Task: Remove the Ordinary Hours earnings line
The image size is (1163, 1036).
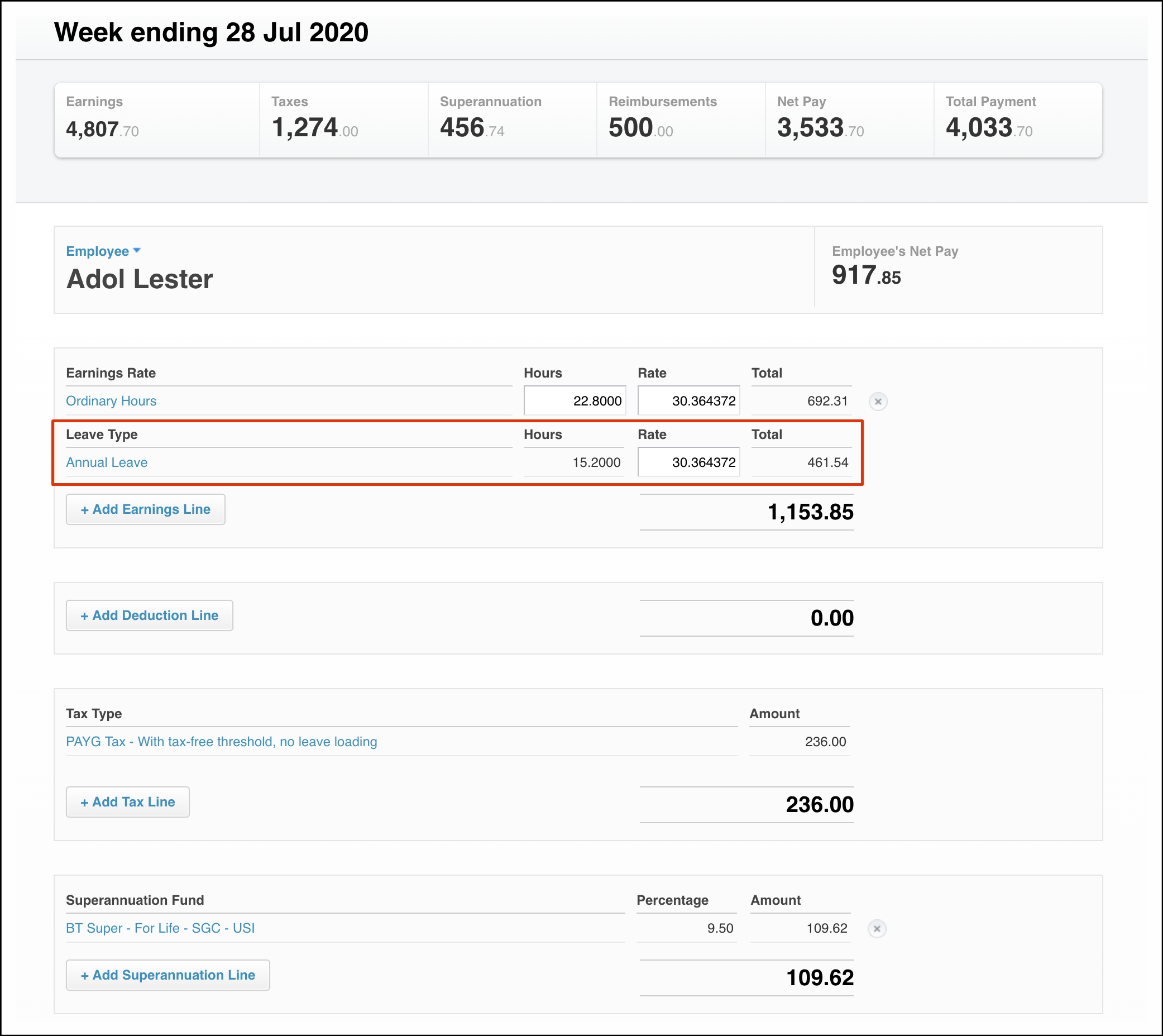Action: (877, 402)
